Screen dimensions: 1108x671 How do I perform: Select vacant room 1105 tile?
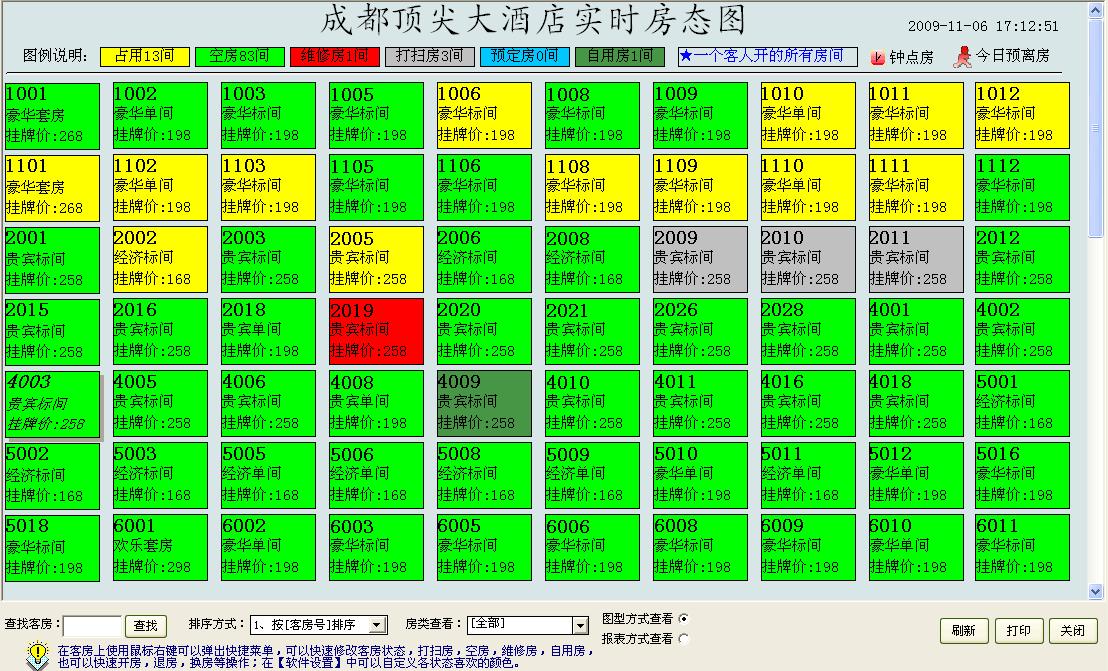click(377, 188)
